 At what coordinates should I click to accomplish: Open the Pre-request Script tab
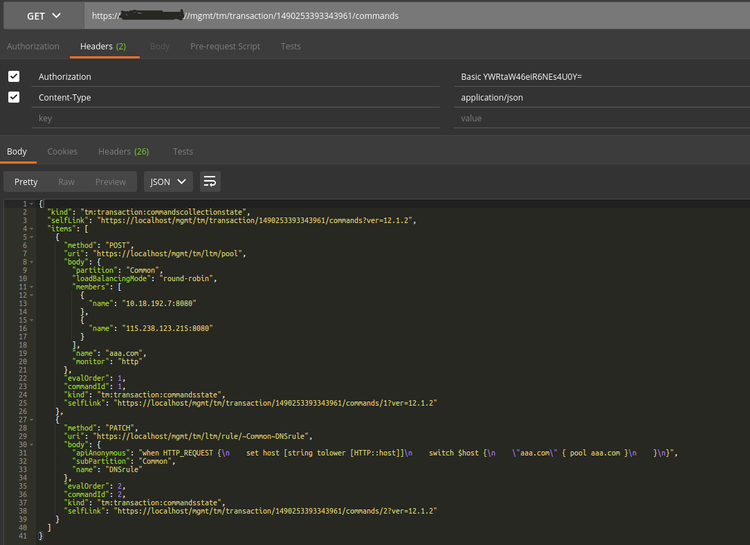pyautogui.click(x=227, y=46)
